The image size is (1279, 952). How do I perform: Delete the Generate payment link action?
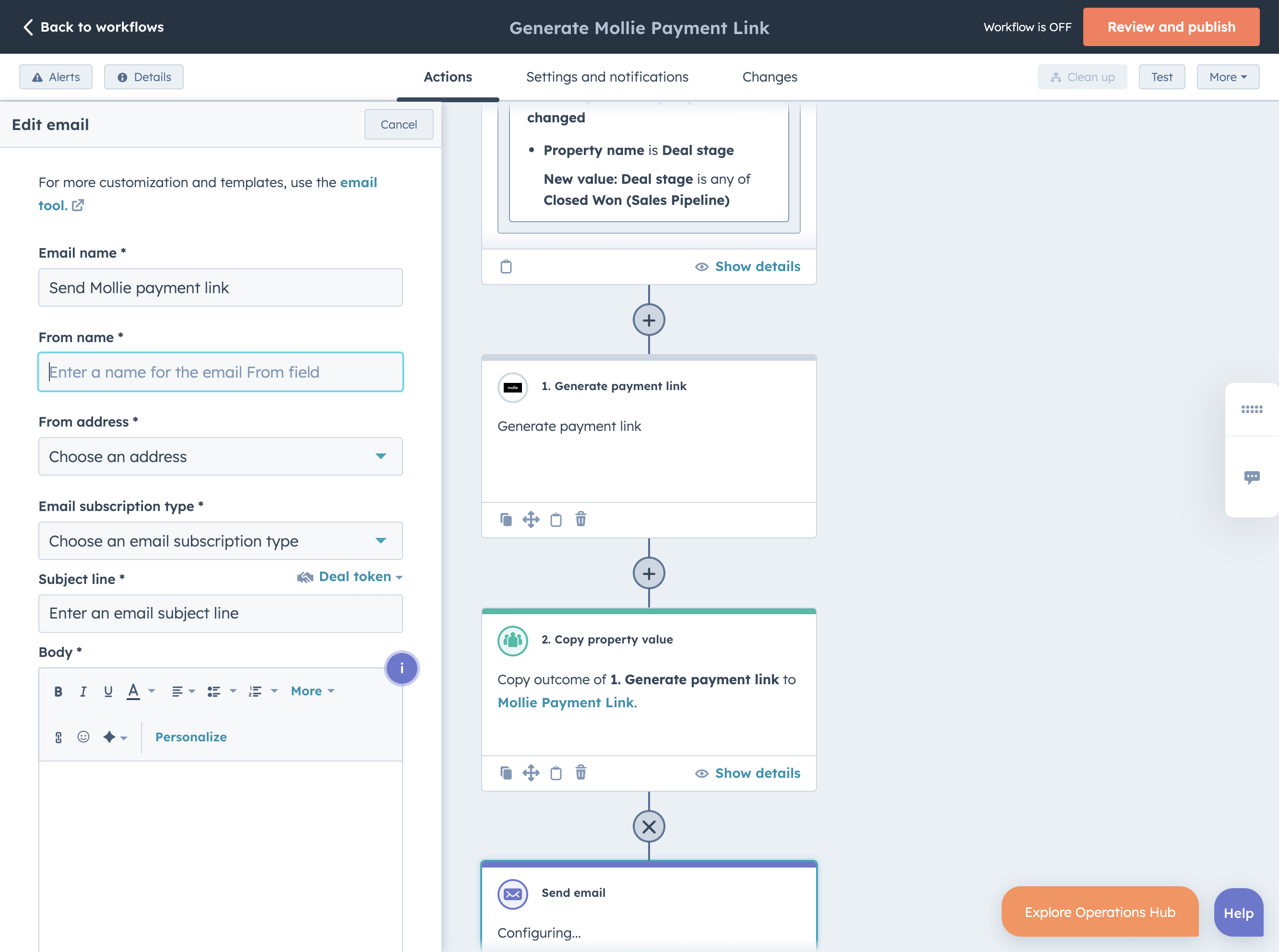point(581,520)
